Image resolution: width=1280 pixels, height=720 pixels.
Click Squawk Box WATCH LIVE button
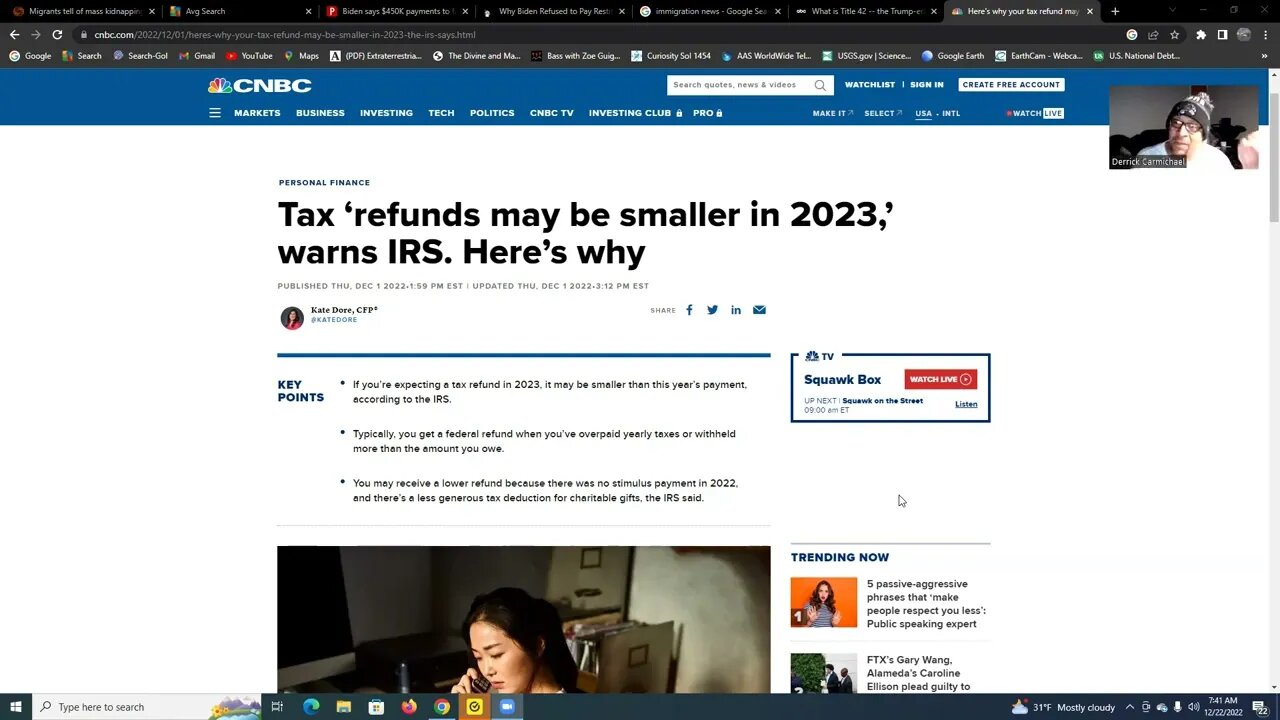click(x=941, y=379)
